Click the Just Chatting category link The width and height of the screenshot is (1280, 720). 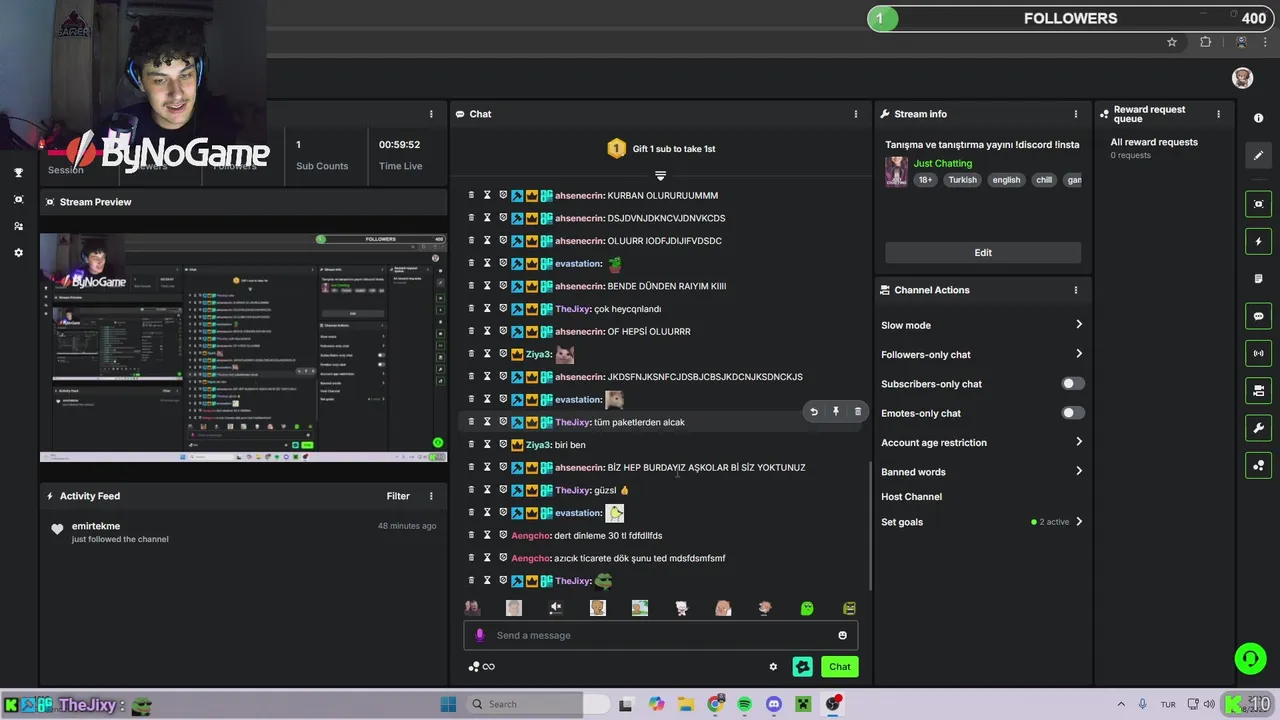[x=942, y=163]
